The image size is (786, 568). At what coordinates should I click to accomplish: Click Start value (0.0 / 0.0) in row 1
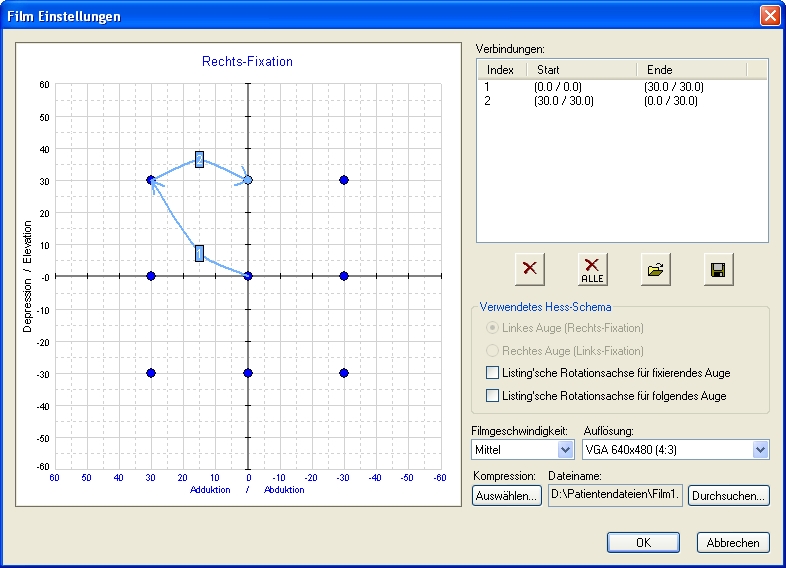tap(558, 87)
